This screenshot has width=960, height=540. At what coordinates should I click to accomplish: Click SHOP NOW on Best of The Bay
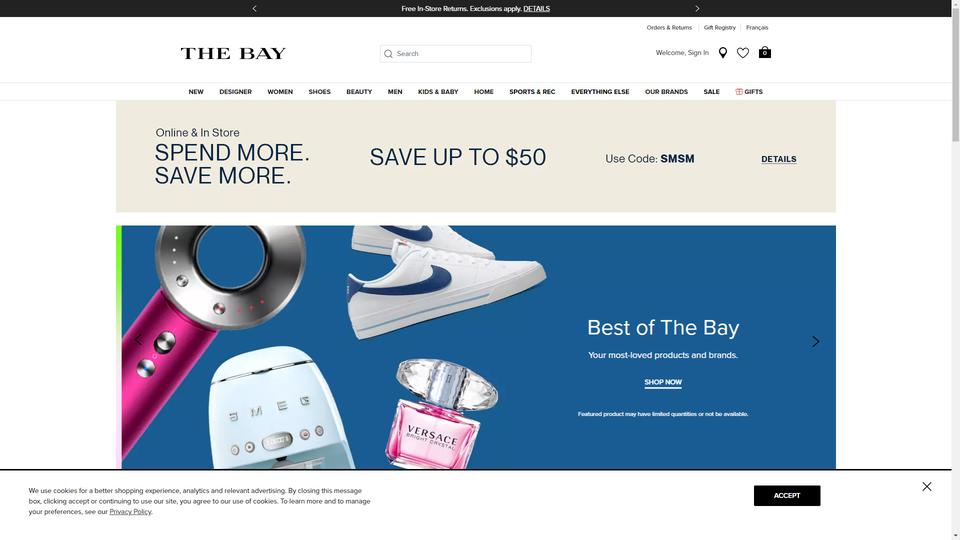click(x=662, y=383)
